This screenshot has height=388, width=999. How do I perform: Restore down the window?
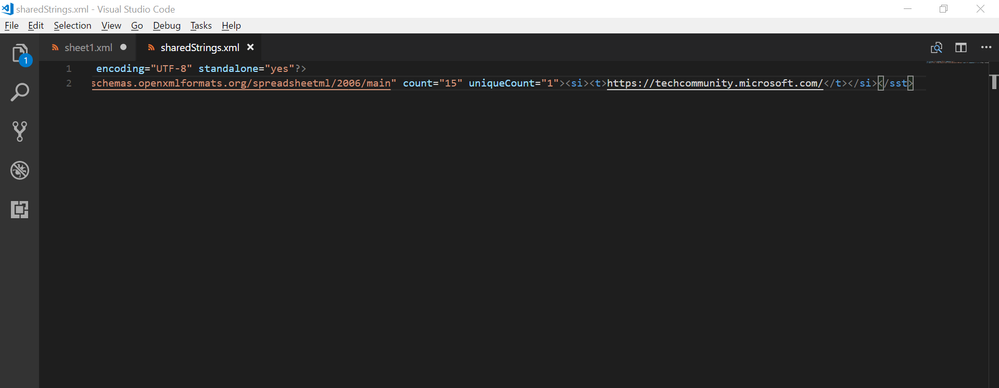(943, 9)
